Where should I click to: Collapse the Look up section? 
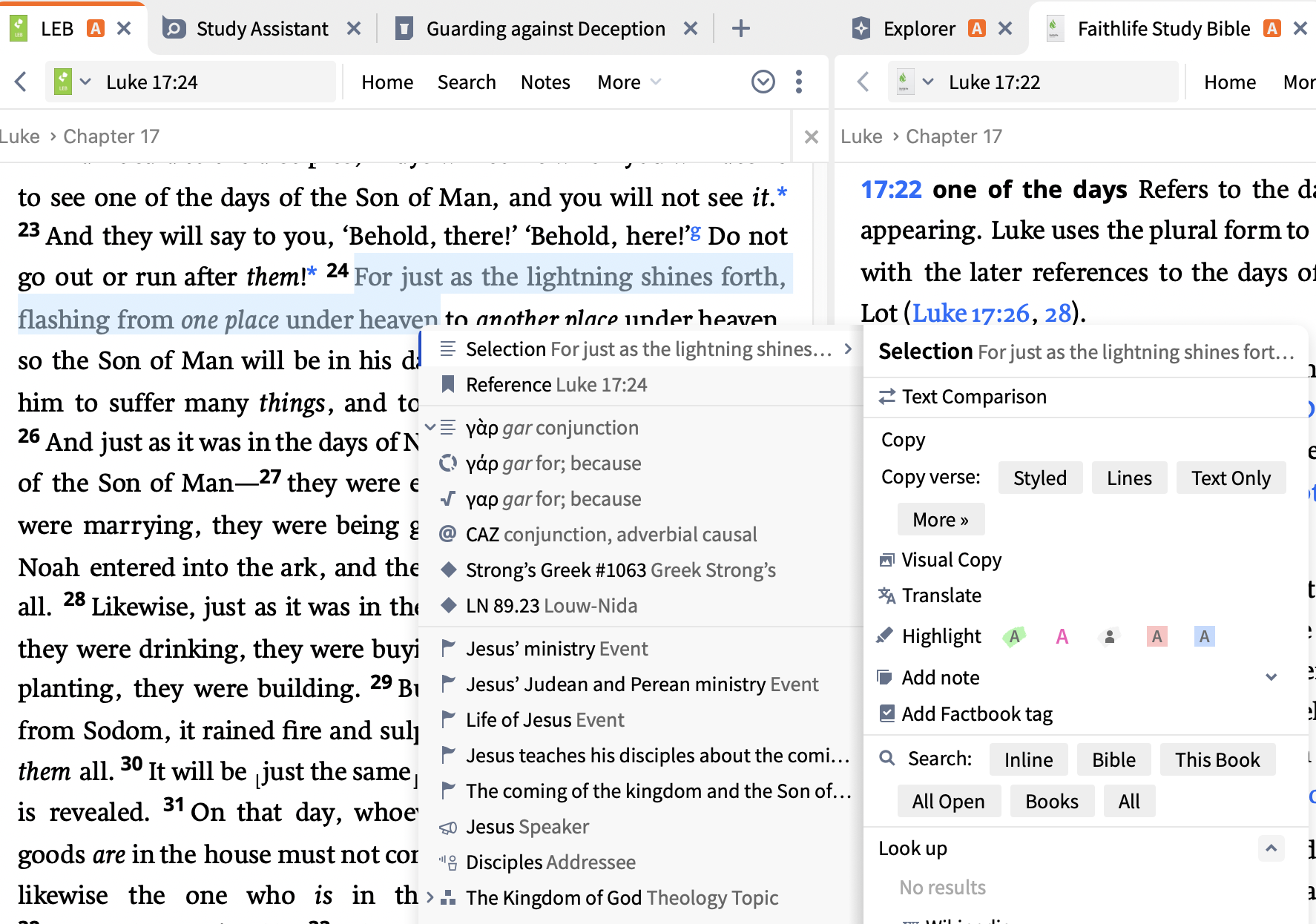(1271, 848)
